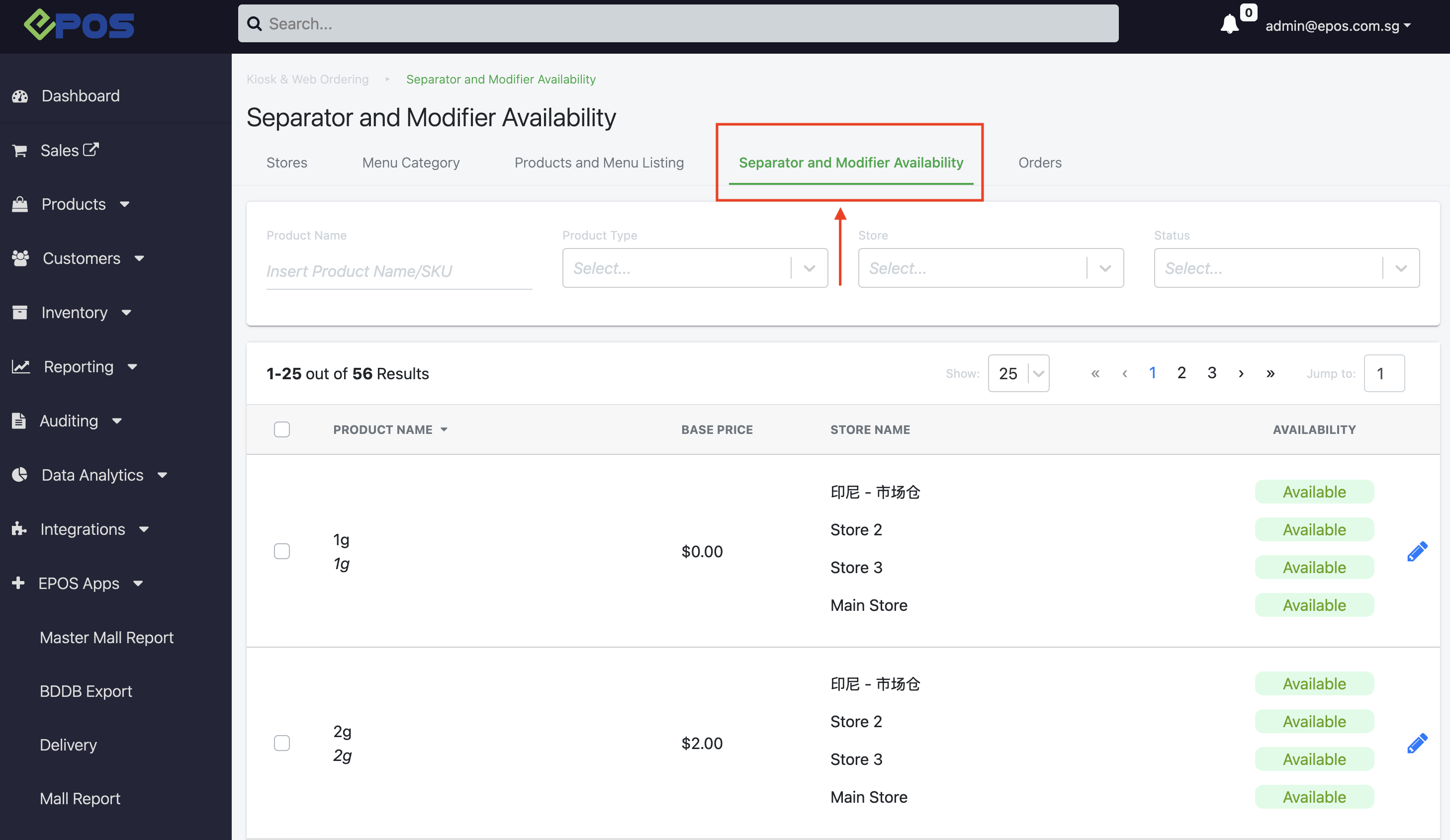Click Available badge for 2g Store 2
Viewport: 1450px width, 840px height.
click(x=1314, y=722)
